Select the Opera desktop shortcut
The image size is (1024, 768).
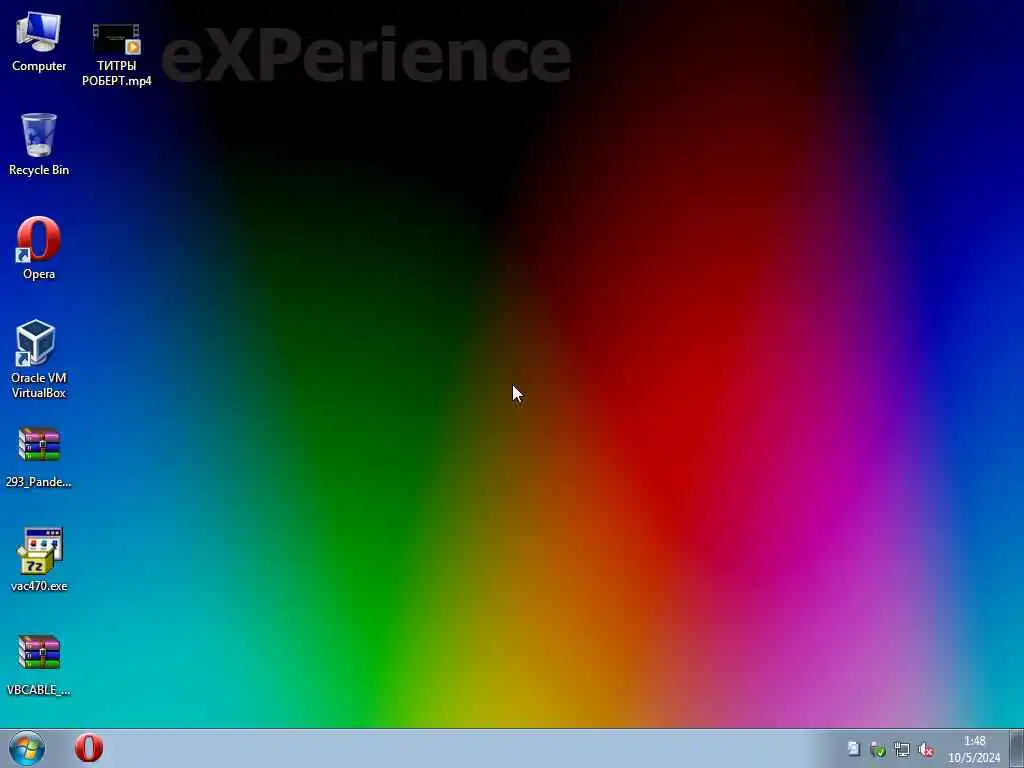point(39,248)
